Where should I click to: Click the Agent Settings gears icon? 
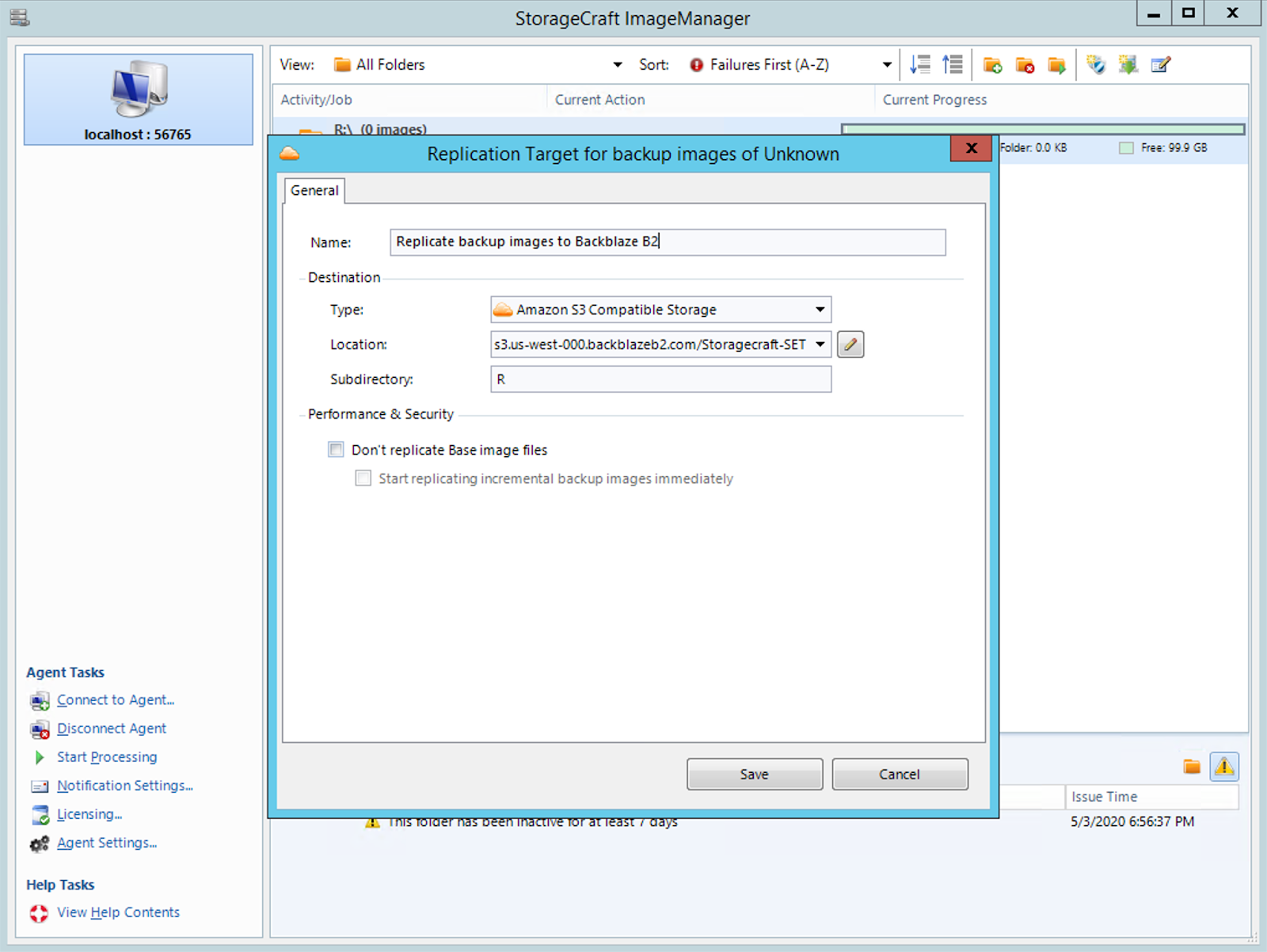[x=40, y=844]
